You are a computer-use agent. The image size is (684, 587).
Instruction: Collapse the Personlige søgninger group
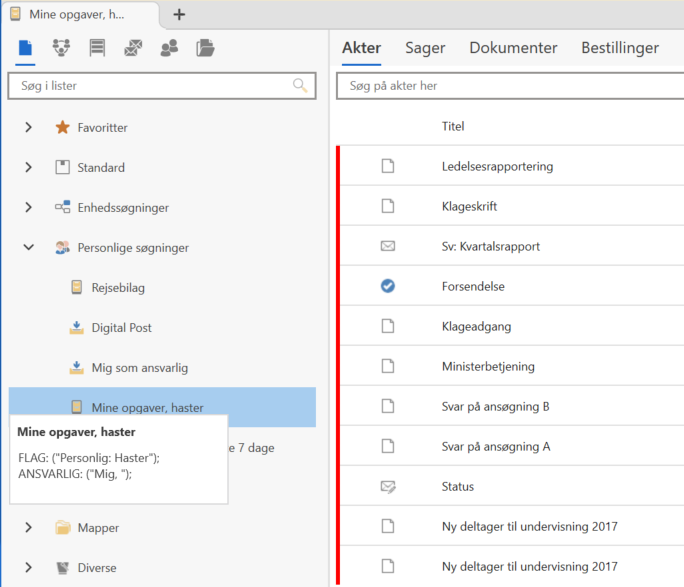pyautogui.click(x=29, y=248)
